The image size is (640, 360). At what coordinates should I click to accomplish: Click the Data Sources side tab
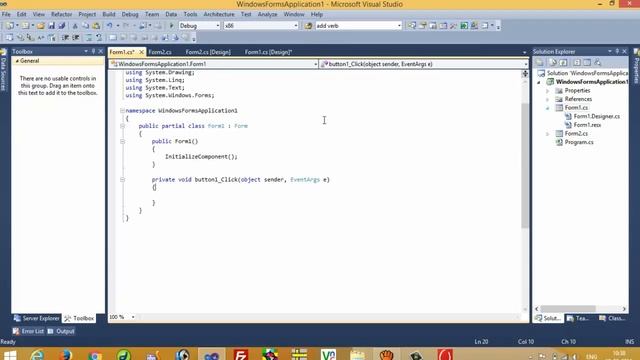3,70
